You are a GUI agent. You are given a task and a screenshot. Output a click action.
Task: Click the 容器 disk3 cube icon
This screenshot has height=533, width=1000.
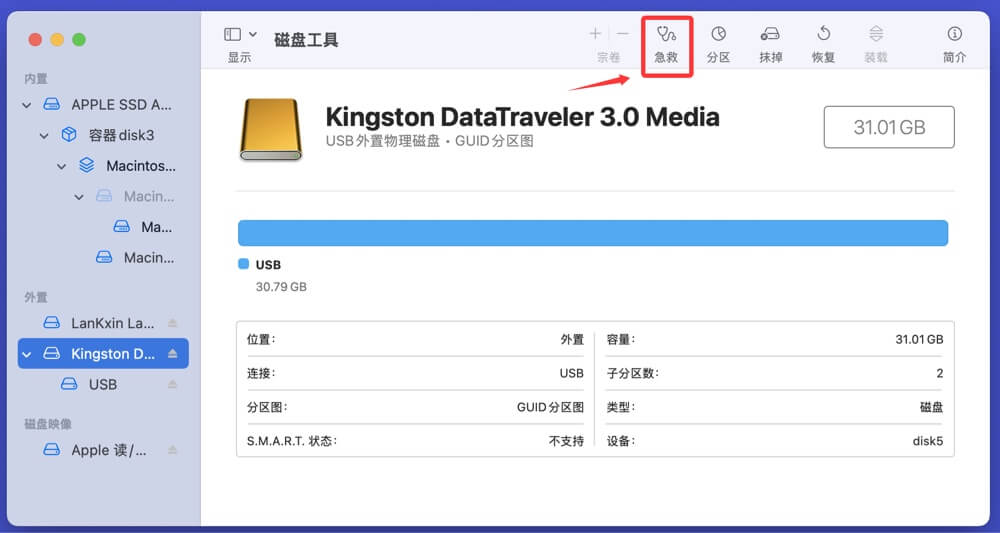(x=69, y=135)
